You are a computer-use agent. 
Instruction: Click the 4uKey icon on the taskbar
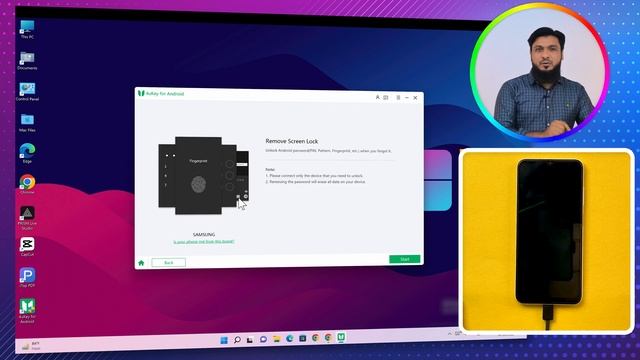tap(341, 337)
